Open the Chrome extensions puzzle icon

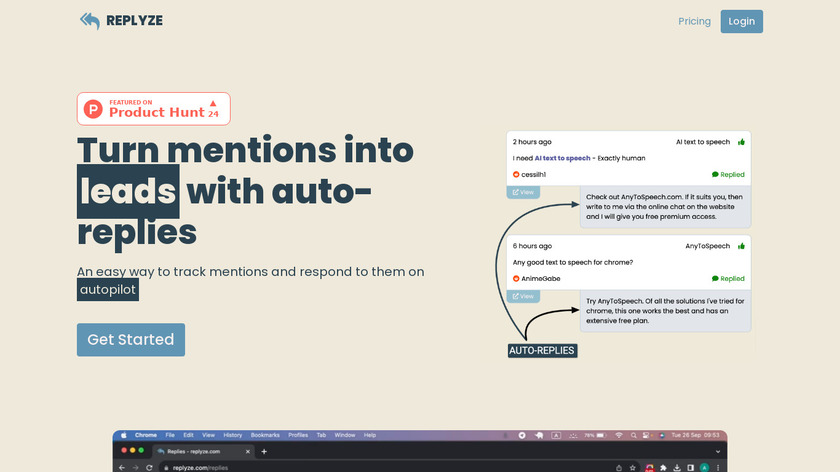pyautogui.click(x=663, y=468)
